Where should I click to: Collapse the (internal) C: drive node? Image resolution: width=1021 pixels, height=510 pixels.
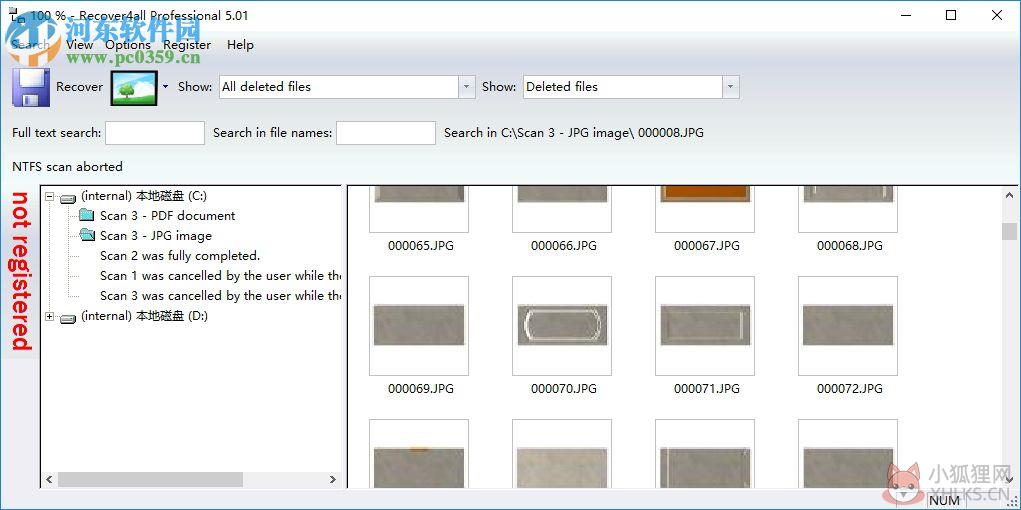[x=49, y=196]
